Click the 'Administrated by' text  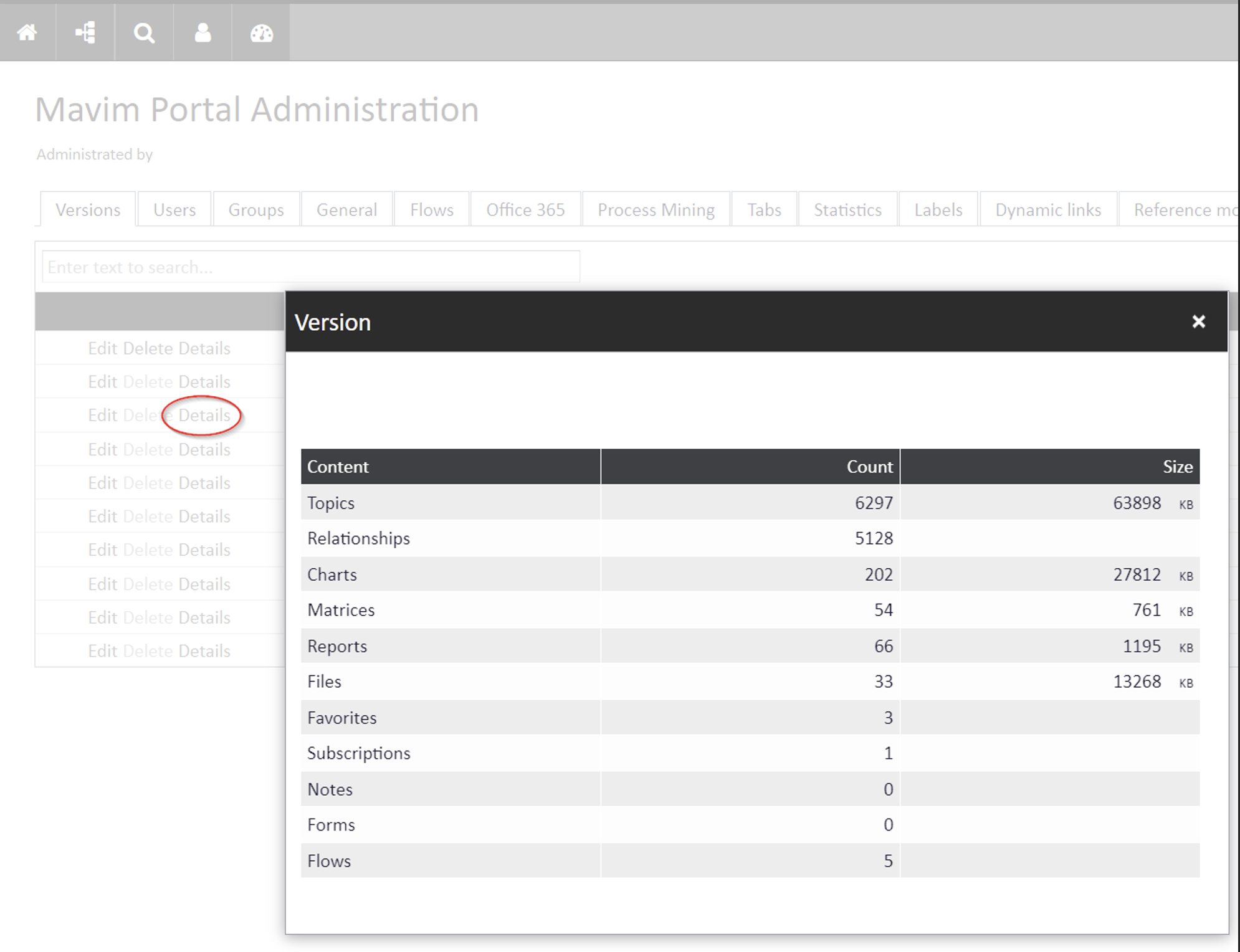coord(95,155)
